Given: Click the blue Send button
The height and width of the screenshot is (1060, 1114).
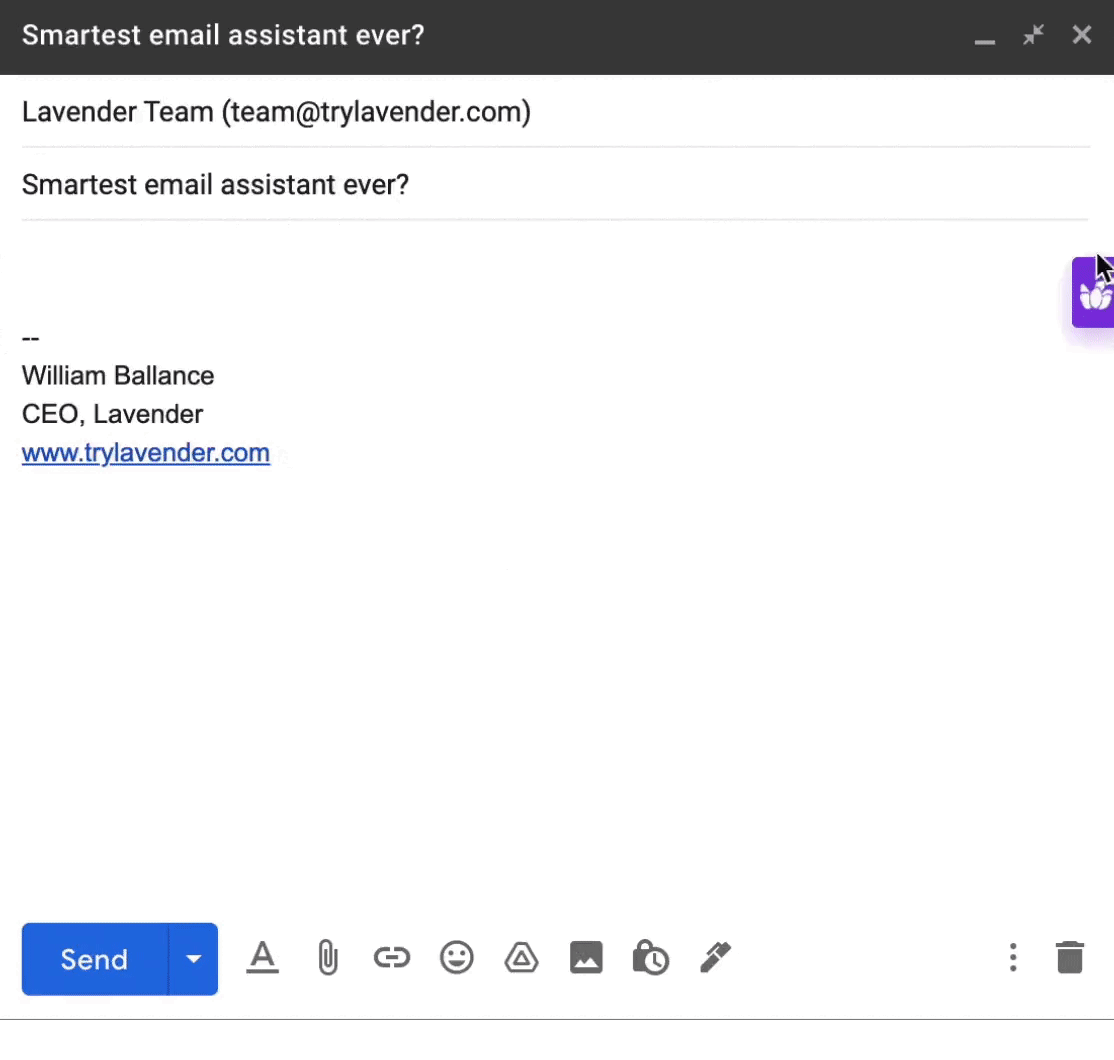Looking at the screenshot, I should pos(94,959).
